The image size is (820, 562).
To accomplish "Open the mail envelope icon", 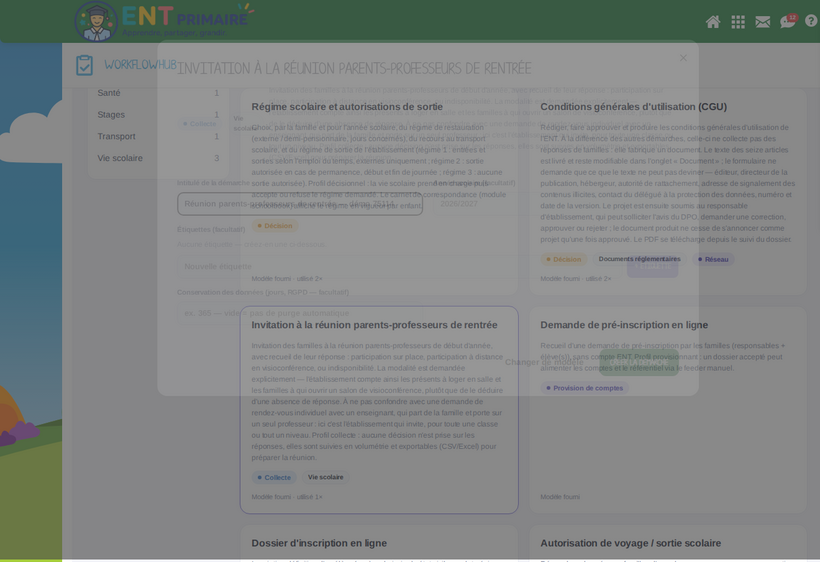I will tap(762, 22).
